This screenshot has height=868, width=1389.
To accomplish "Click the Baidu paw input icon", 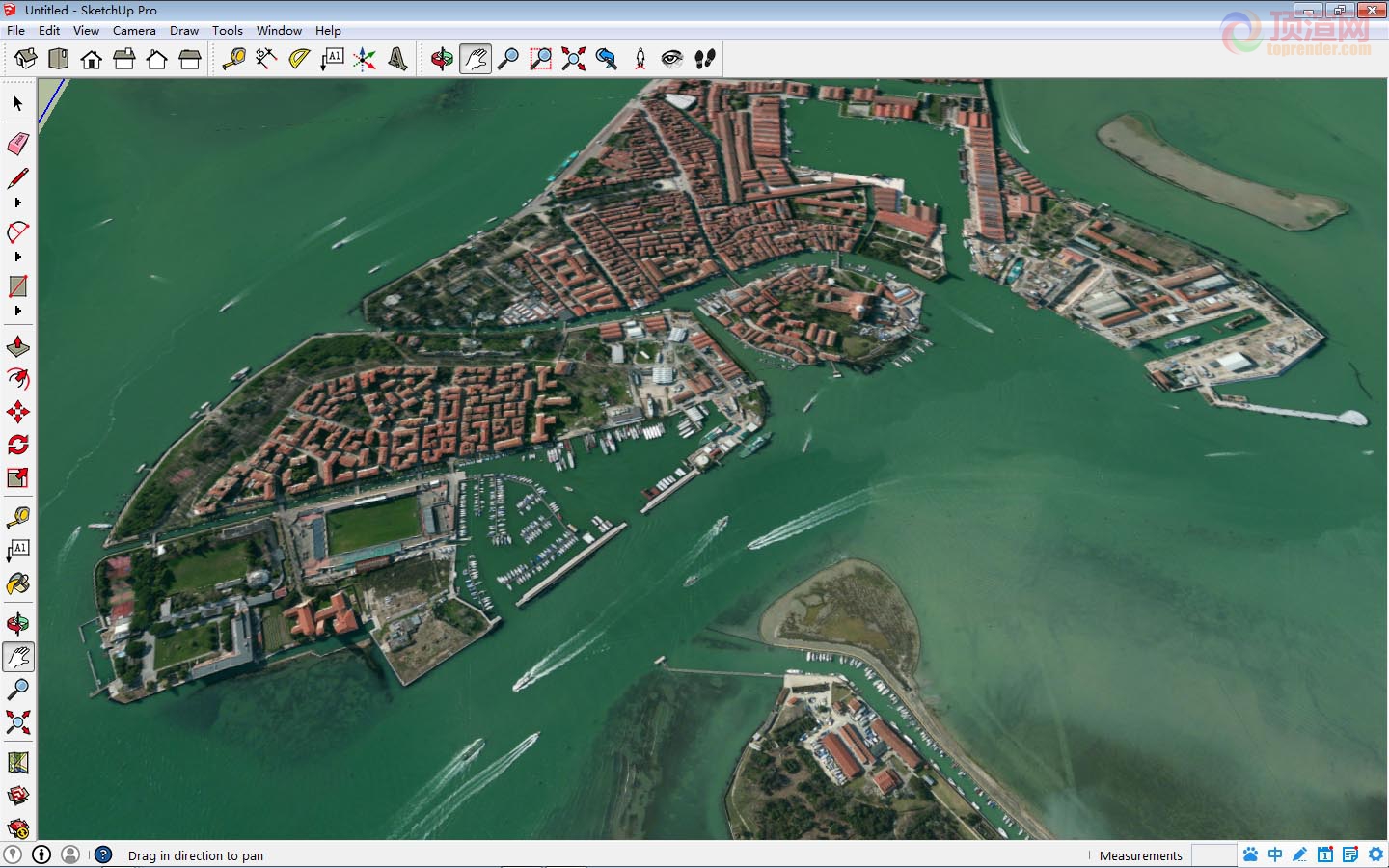I will click(x=1251, y=854).
